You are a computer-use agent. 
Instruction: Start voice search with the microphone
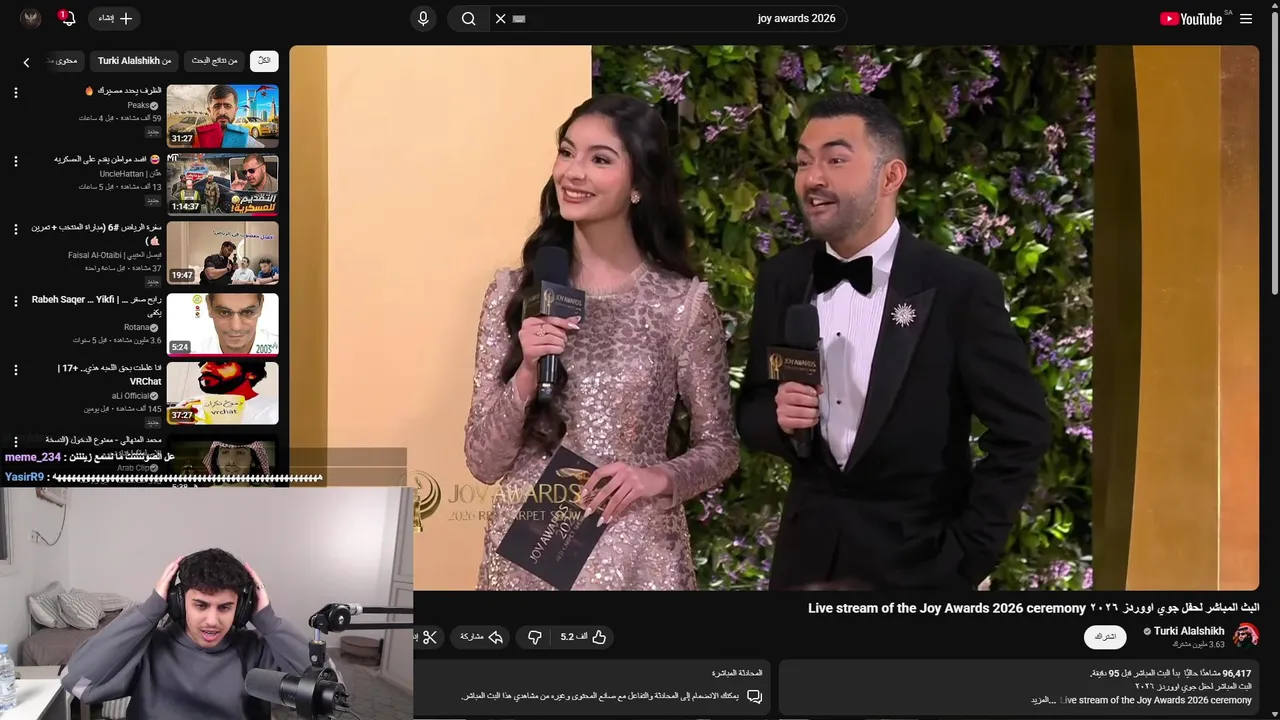coord(423,18)
